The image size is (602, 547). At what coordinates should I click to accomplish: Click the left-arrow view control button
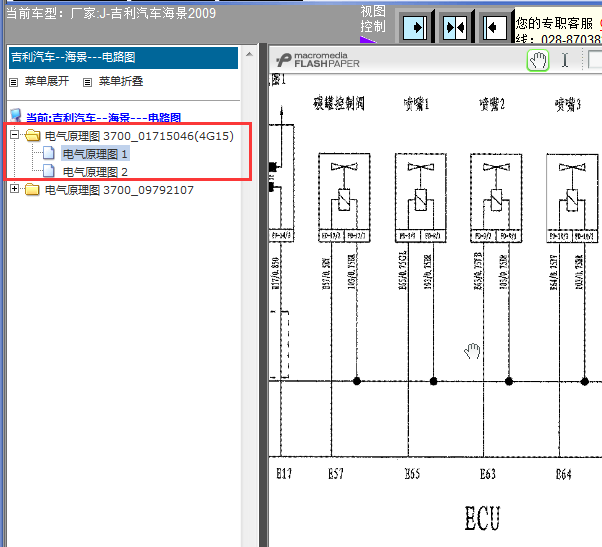coord(494,27)
